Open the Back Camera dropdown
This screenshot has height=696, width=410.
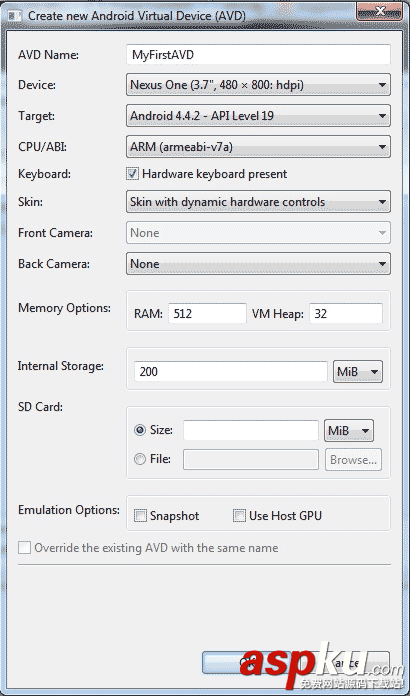tap(258, 264)
